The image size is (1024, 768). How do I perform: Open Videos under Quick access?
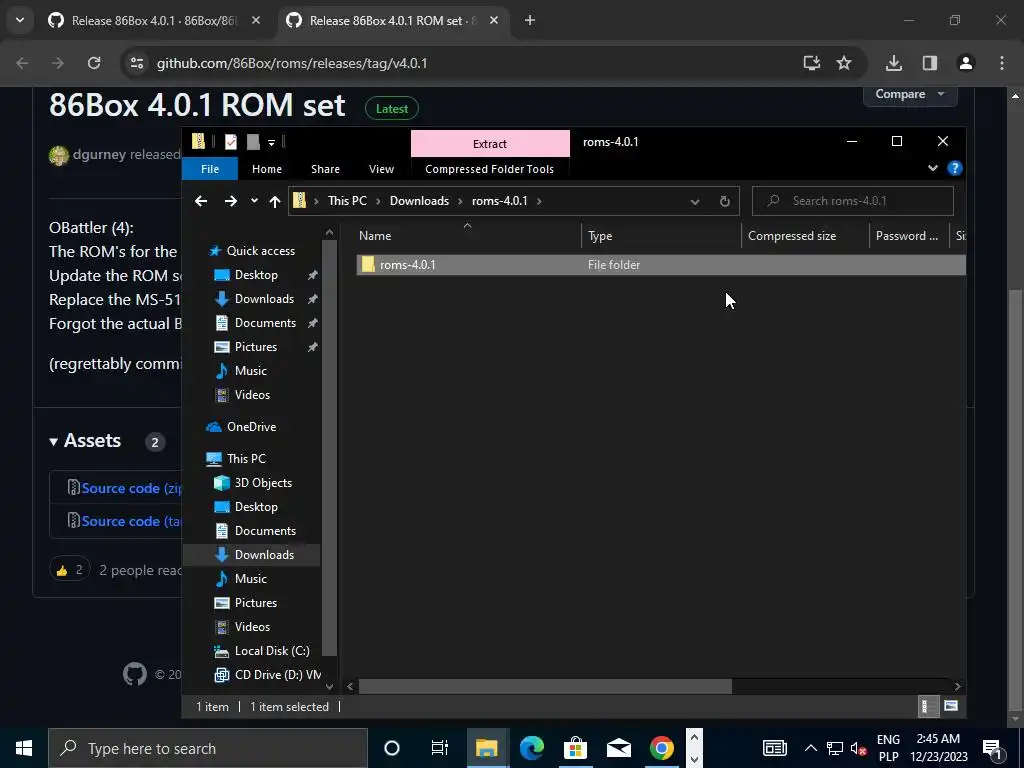tap(252, 395)
